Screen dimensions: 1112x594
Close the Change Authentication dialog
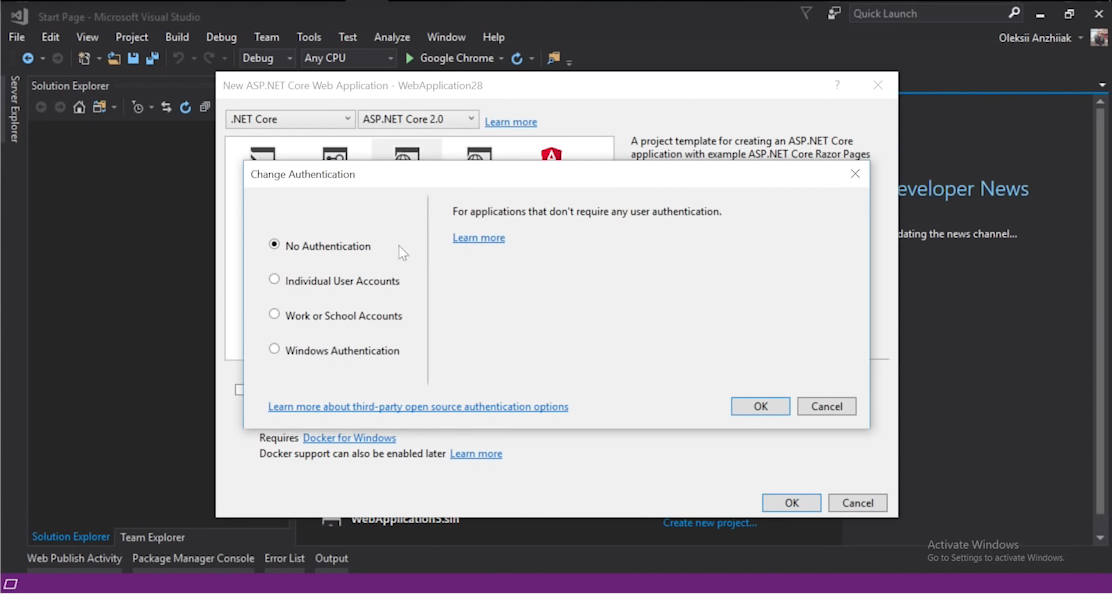click(x=855, y=174)
